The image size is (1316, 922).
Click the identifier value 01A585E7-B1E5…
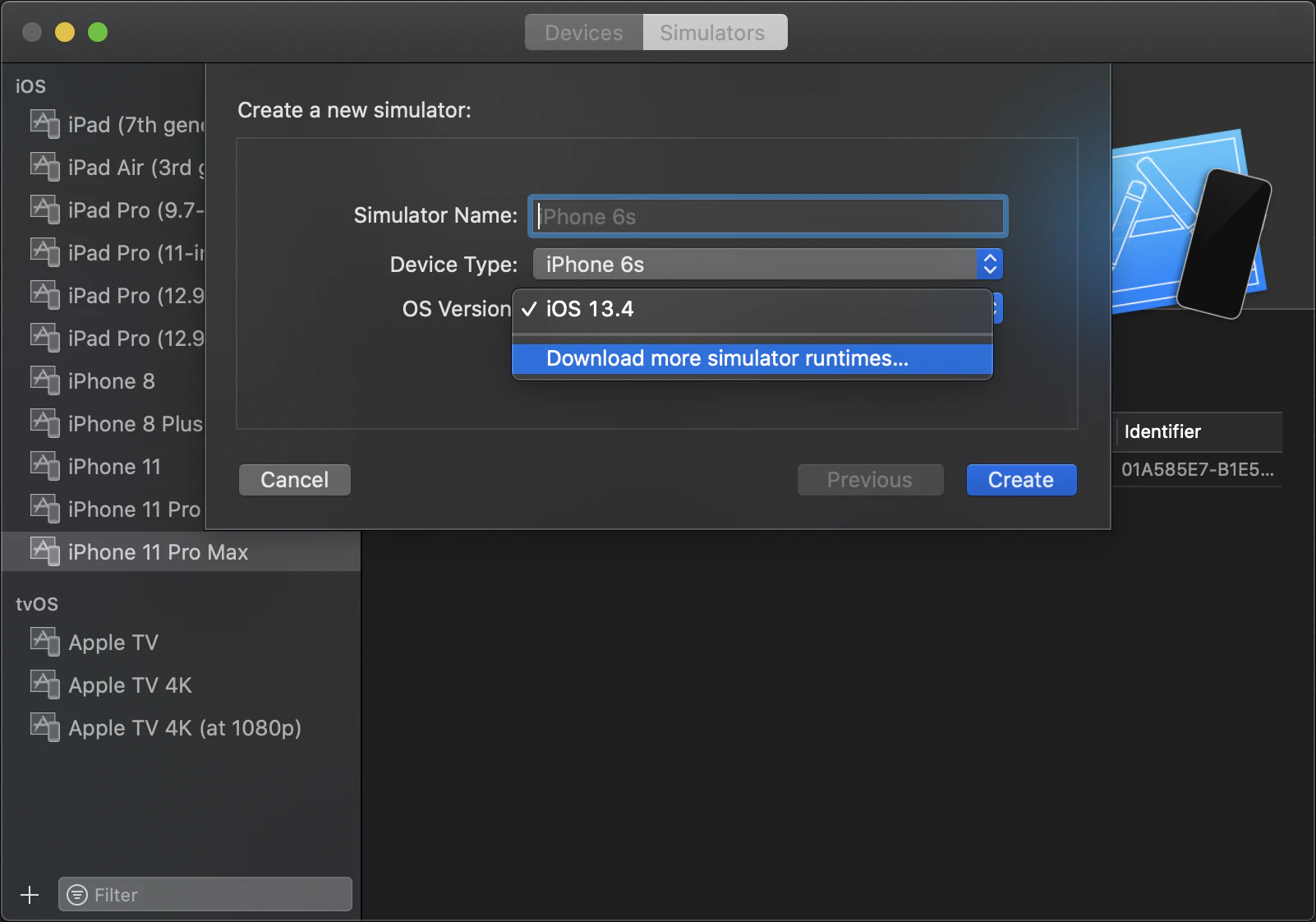point(1198,470)
